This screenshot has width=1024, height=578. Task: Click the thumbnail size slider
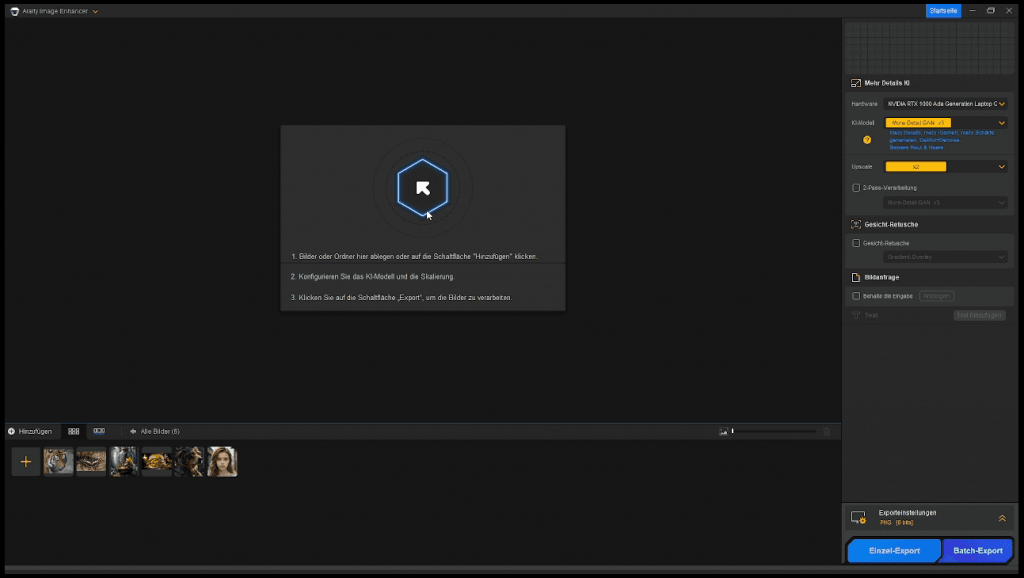[775, 432]
